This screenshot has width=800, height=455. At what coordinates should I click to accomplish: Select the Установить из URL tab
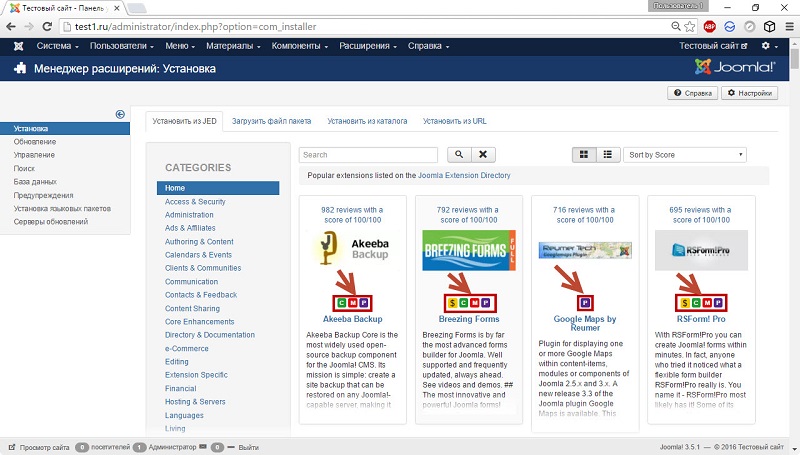coord(455,121)
